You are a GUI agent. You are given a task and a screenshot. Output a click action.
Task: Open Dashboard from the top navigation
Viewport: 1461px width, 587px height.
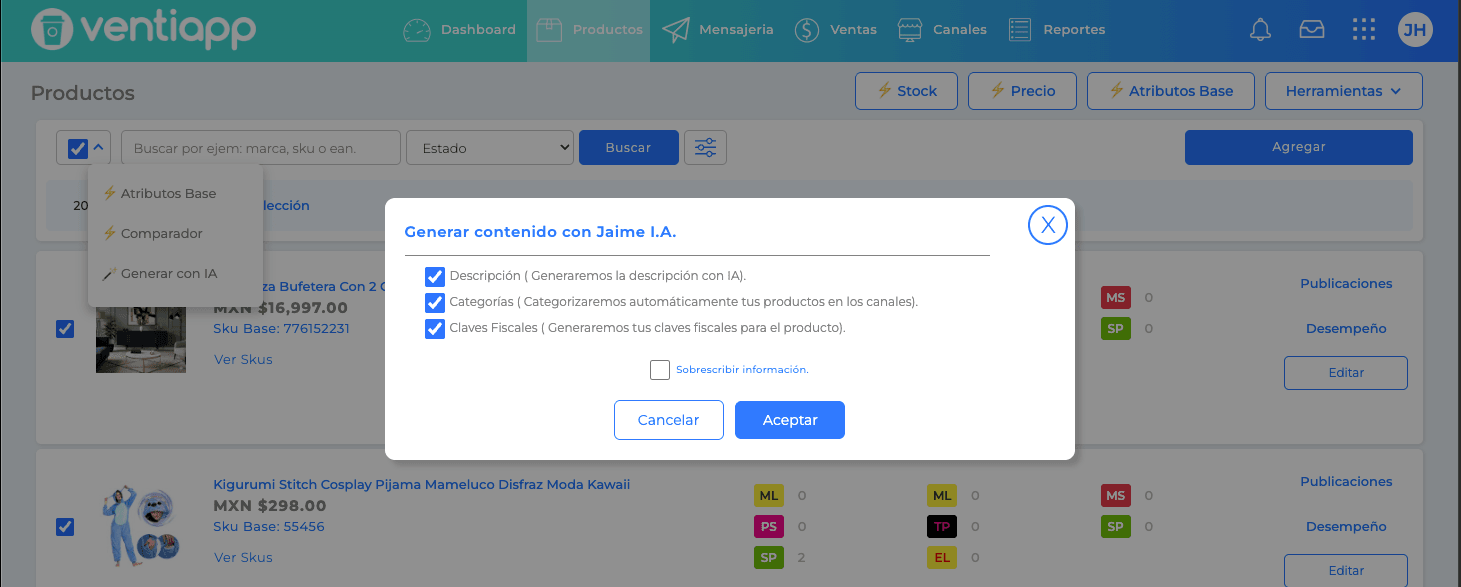point(459,30)
